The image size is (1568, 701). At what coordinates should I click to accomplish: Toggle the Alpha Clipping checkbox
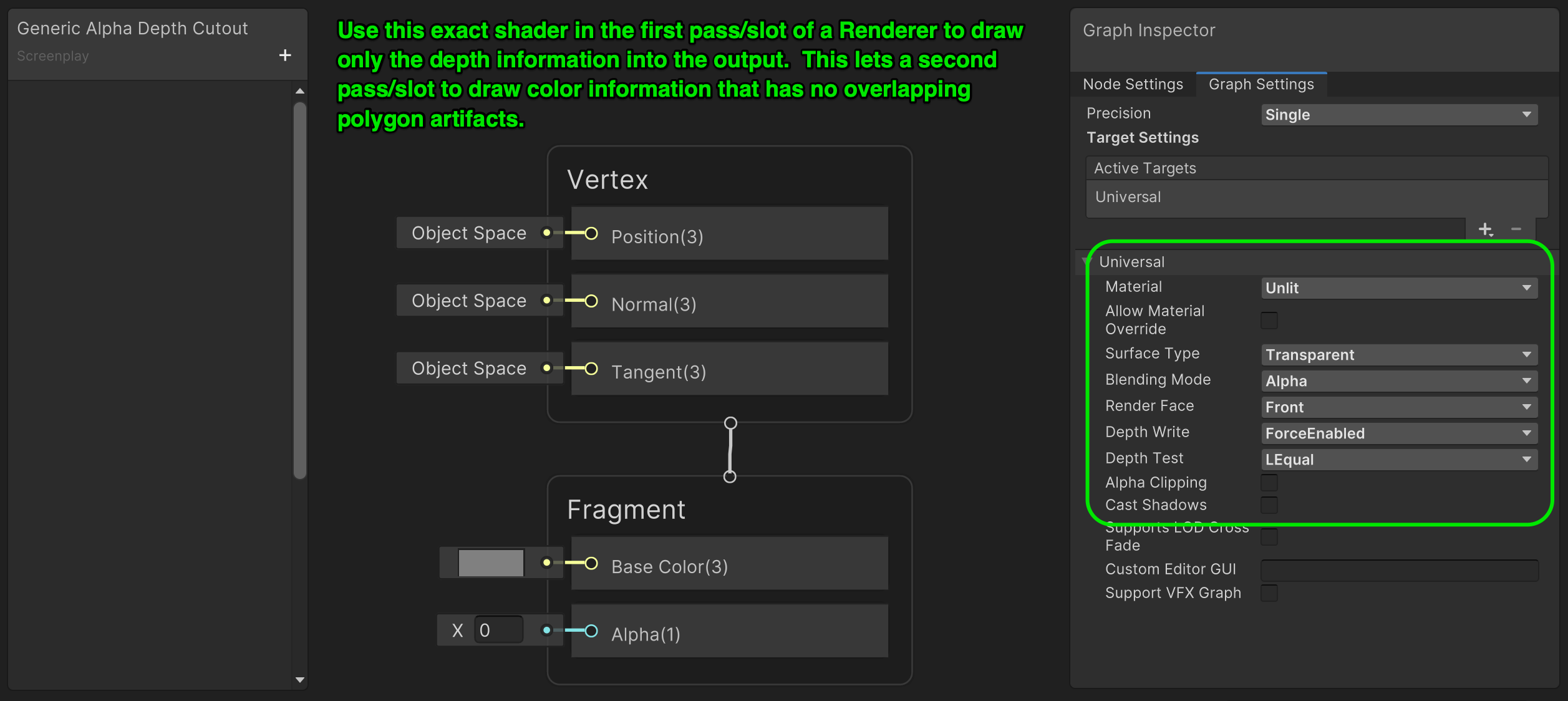tap(1269, 483)
